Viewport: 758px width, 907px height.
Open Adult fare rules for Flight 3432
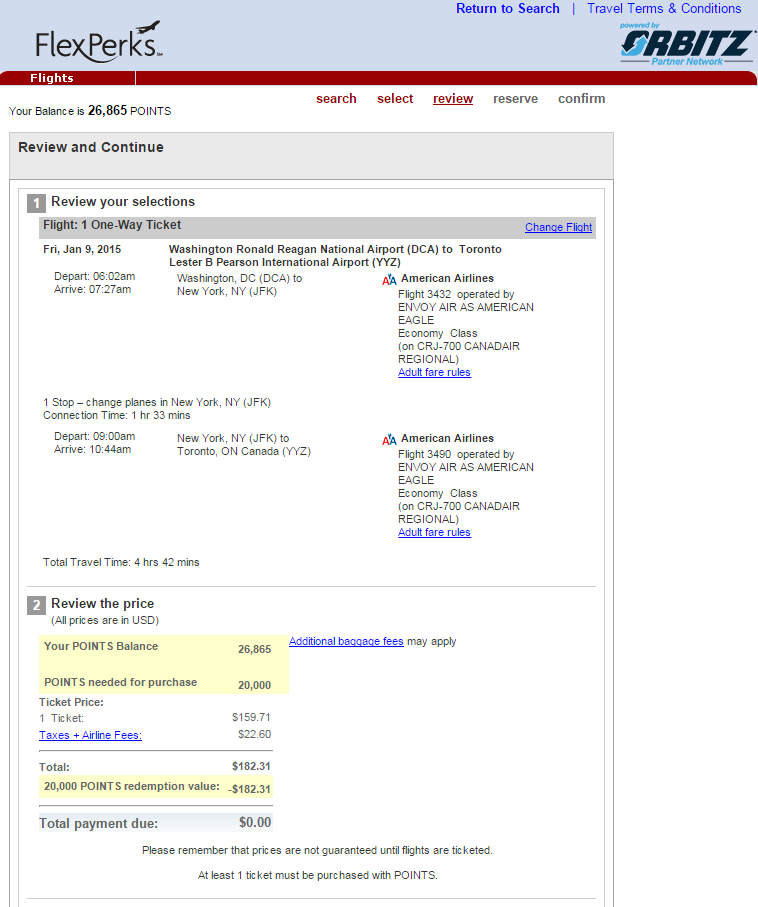point(435,373)
